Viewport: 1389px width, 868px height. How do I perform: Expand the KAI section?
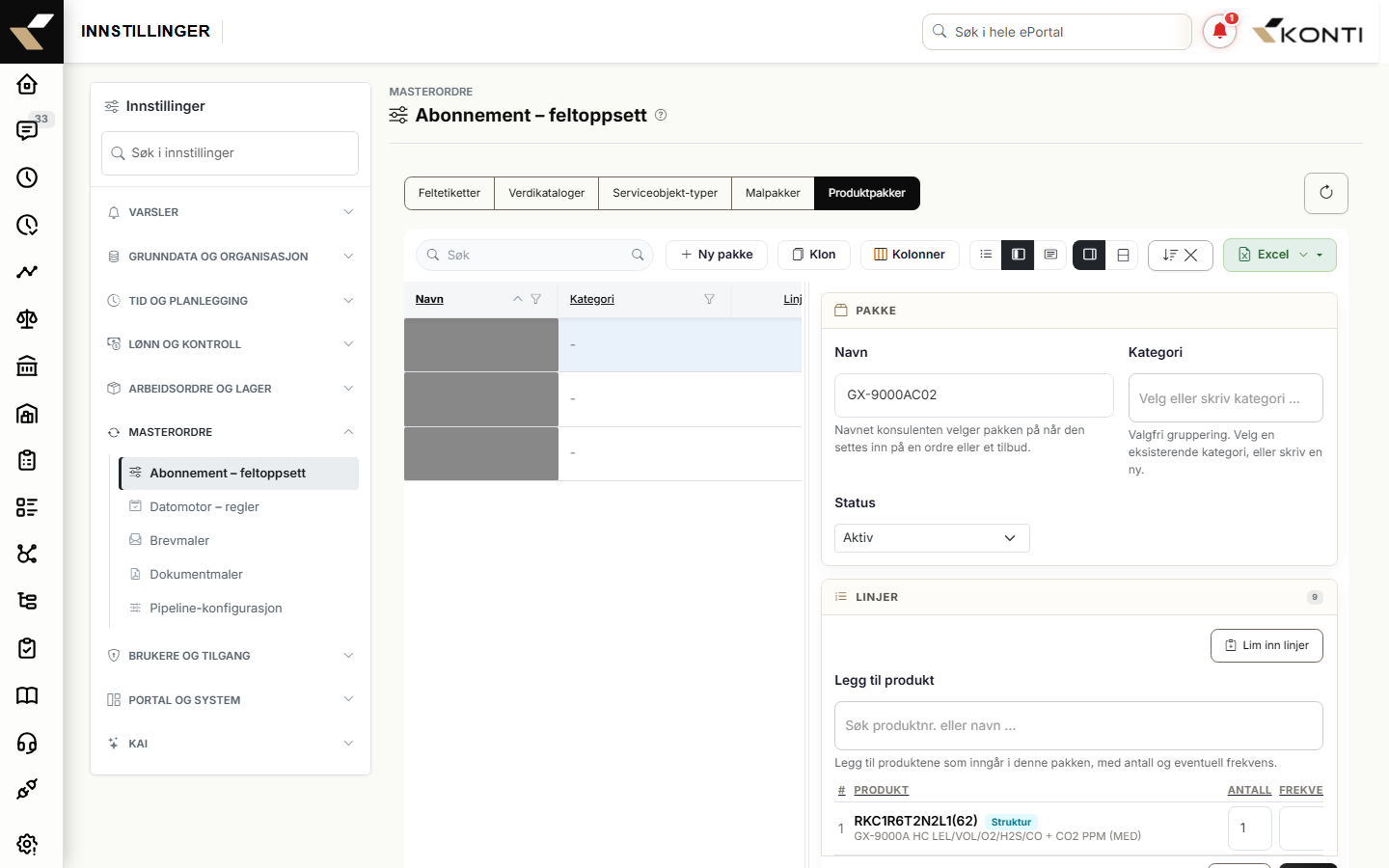231,744
